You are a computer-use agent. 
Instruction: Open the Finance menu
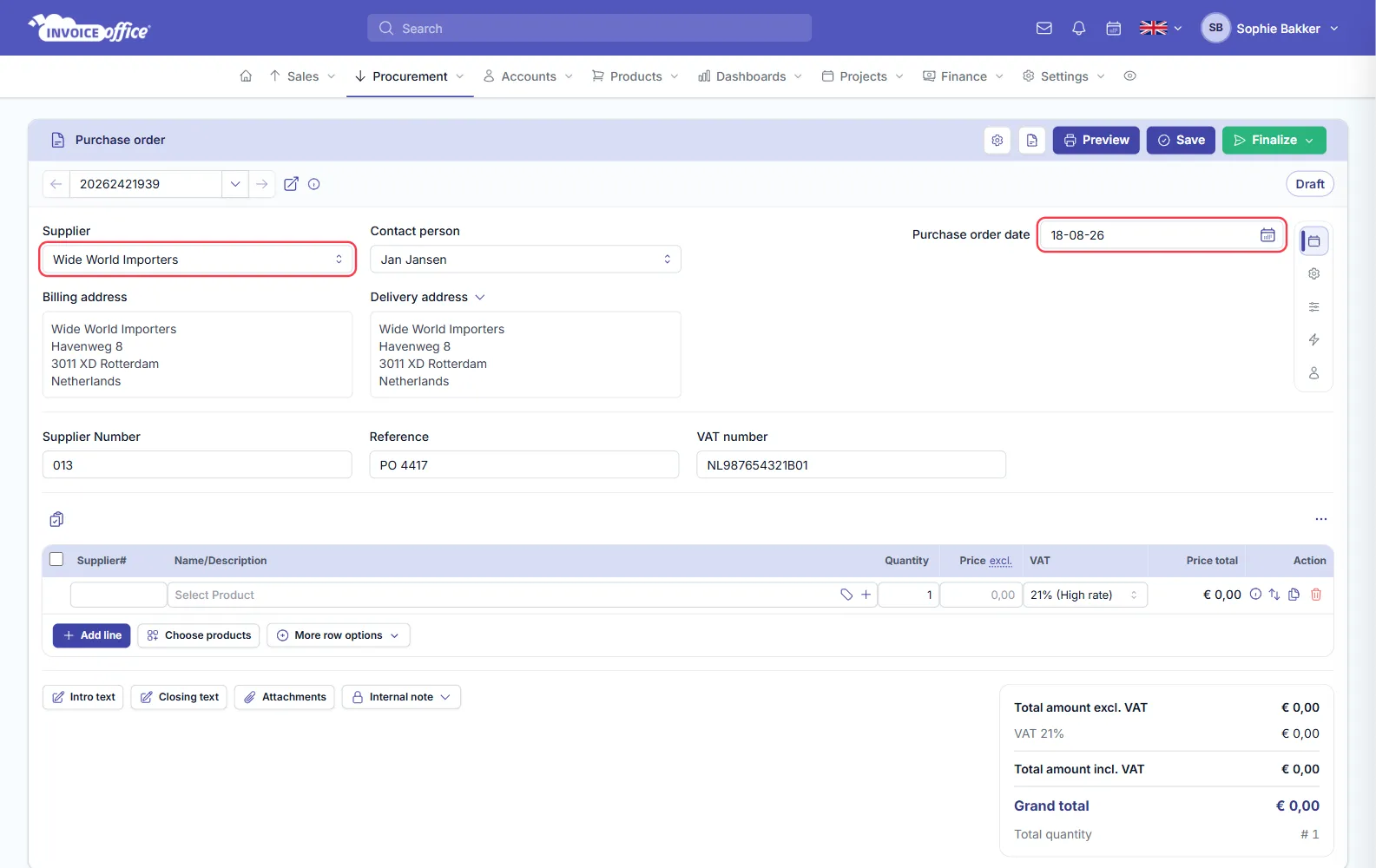963,76
